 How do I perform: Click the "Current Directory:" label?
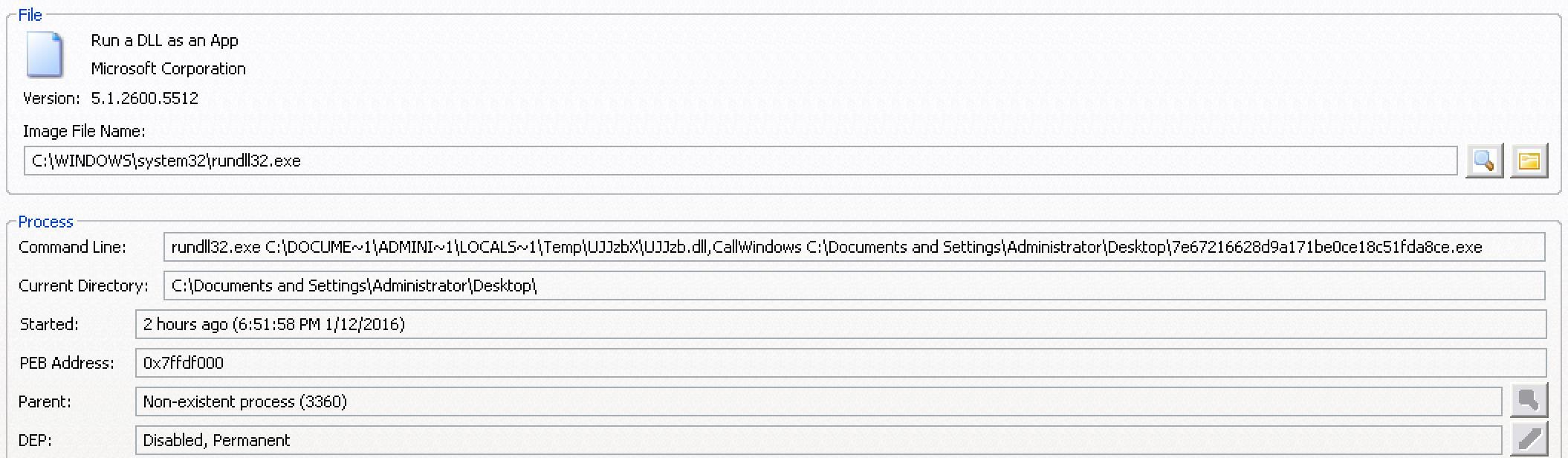click(83, 286)
